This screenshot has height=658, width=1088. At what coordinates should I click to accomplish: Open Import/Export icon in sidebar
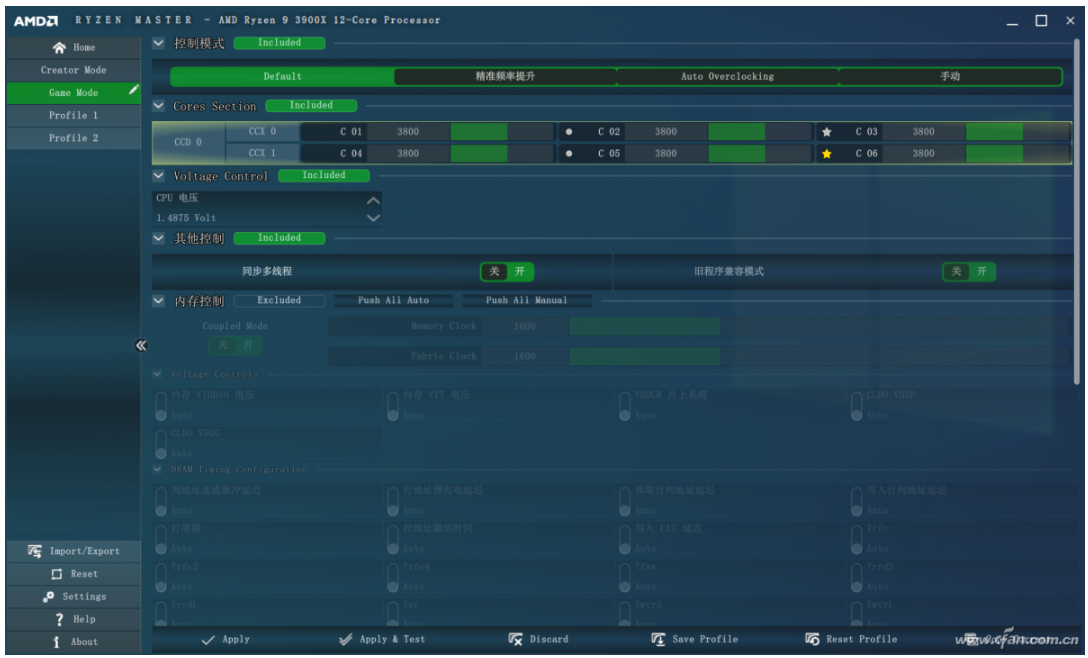click(x=35, y=551)
